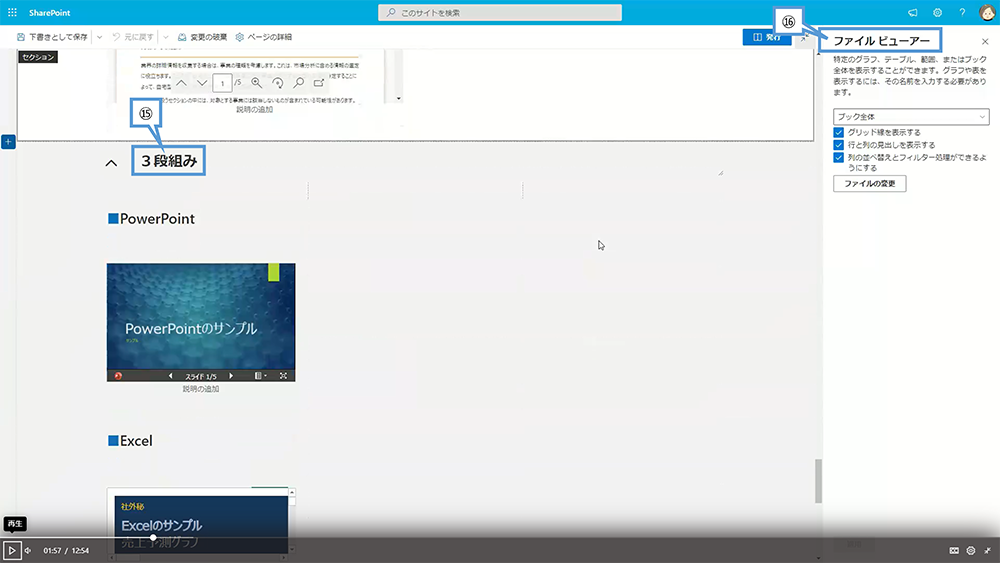The height and width of the screenshot is (563, 1000).
Task: Focus the site search box
Action: 499,13
